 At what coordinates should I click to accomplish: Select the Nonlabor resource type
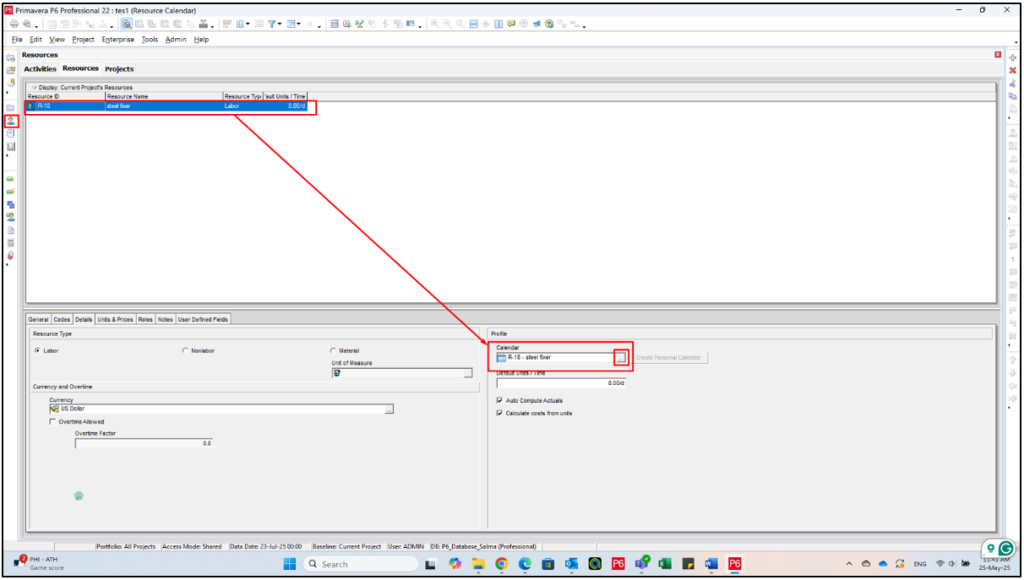(185, 351)
